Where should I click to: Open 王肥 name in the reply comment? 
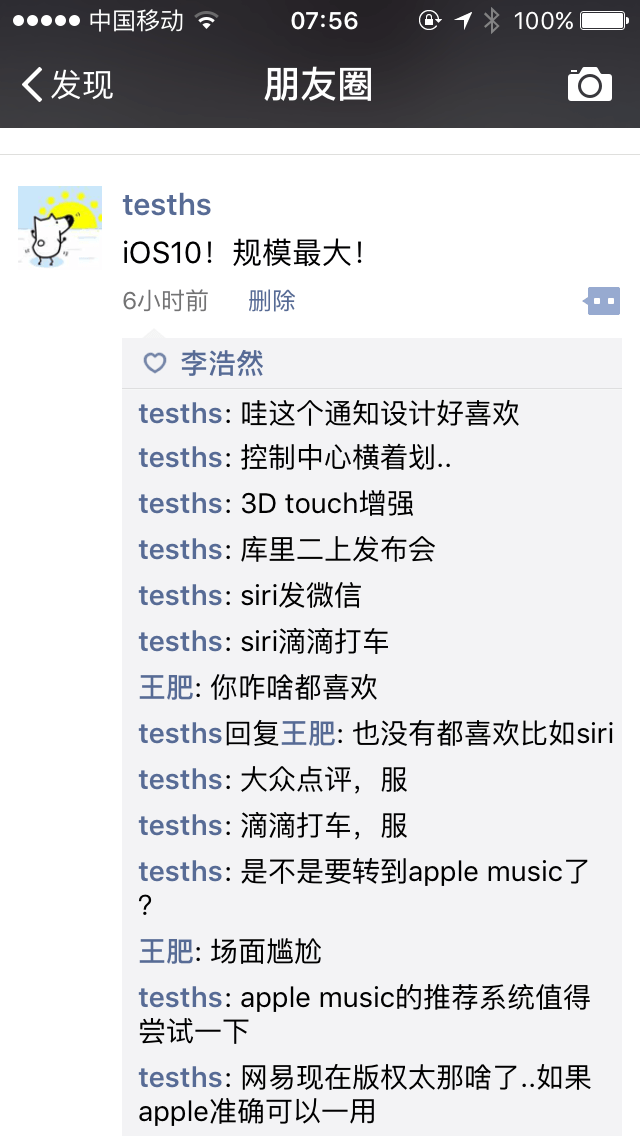click(x=308, y=733)
